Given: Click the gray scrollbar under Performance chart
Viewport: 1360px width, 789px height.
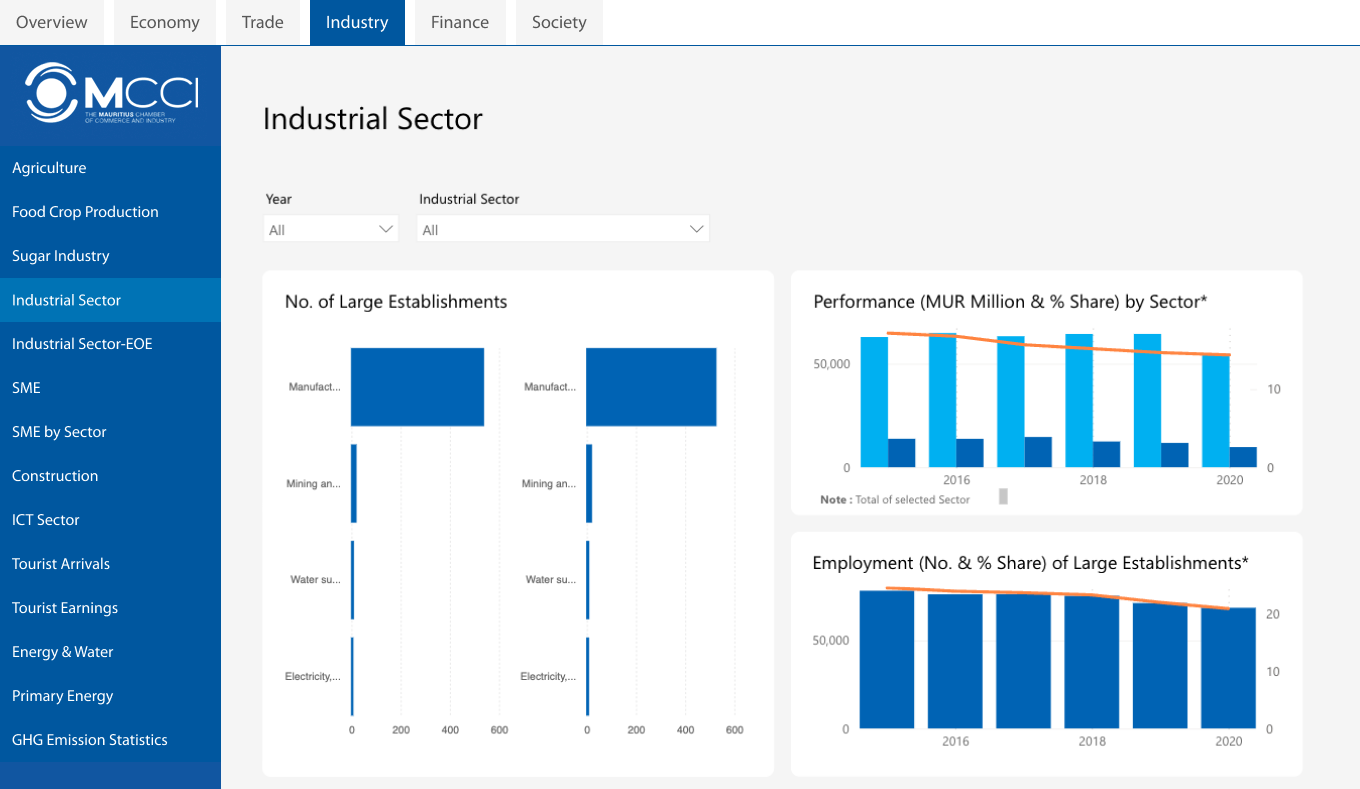Looking at the screenshot, I should 1003,496.
